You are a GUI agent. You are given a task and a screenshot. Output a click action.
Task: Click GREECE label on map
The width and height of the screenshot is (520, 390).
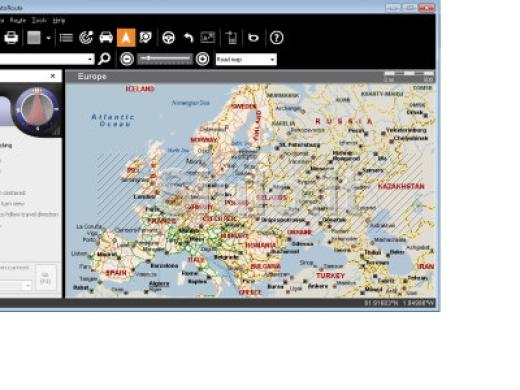[250, 292]
